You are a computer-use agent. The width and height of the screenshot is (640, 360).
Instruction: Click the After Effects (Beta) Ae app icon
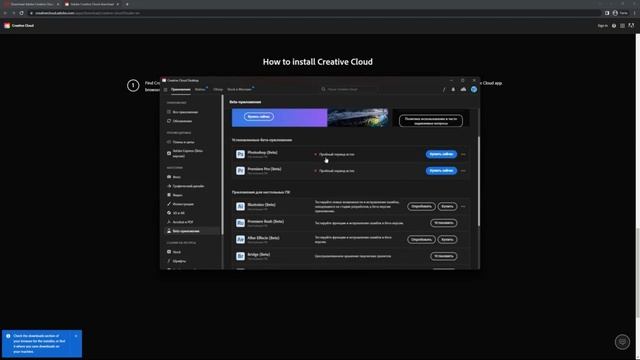click(240, 240)
